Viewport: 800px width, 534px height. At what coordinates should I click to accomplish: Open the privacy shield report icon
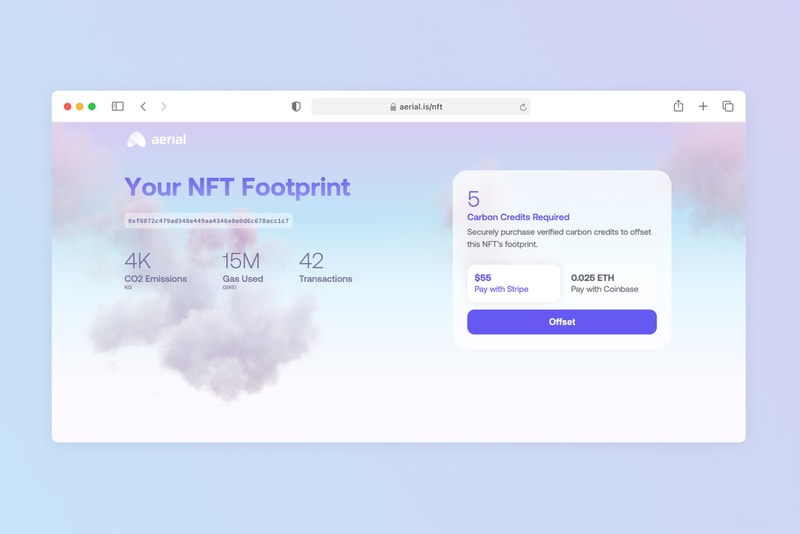tap(296, 107)
